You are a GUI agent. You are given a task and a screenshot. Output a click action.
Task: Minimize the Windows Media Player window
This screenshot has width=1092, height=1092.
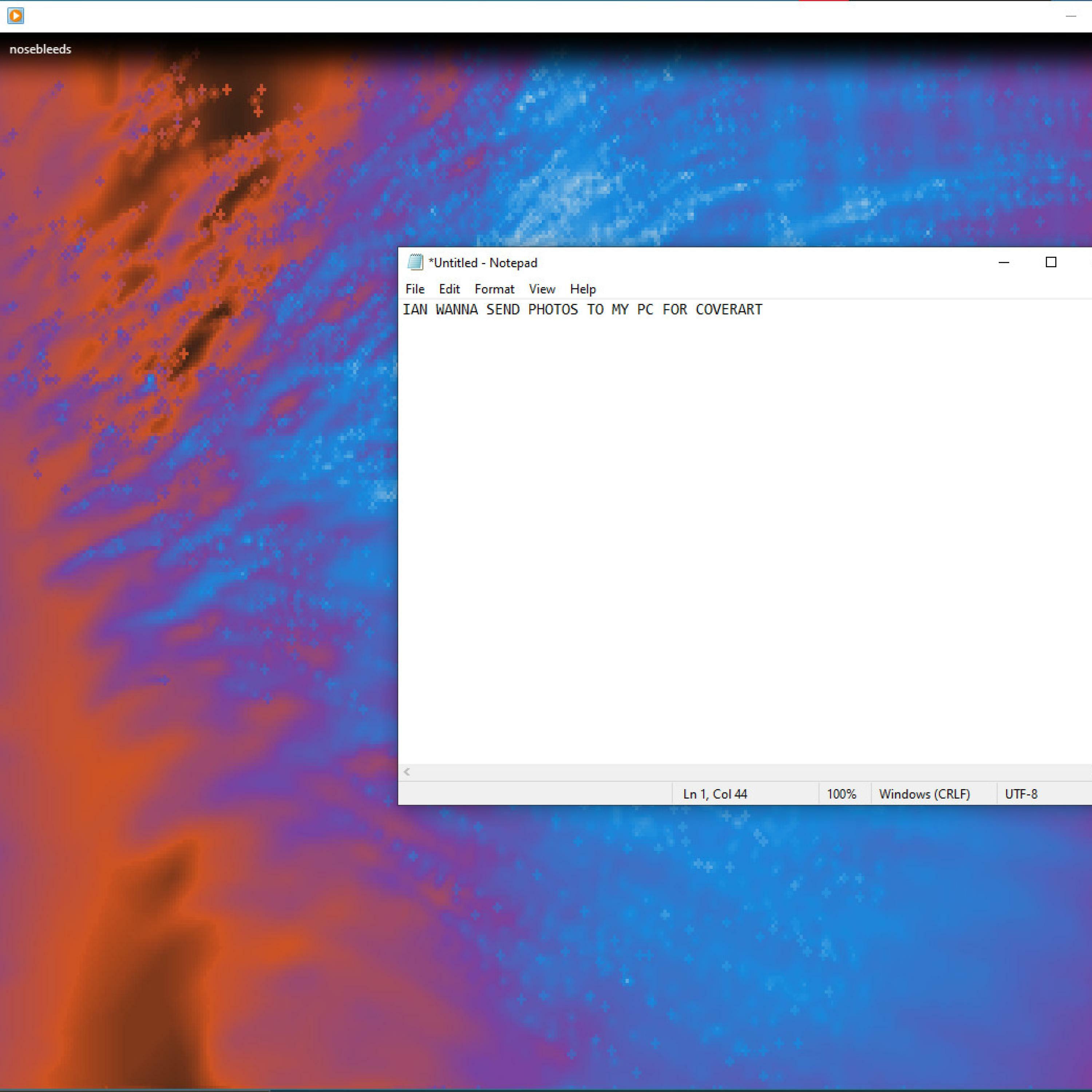coord(1071,16)
